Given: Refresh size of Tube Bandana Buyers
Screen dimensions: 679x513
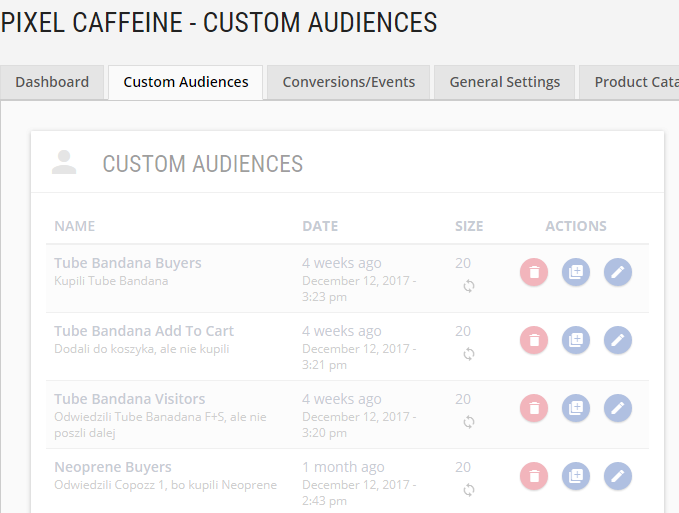Looking at the screenshot, I should [469, 286].
